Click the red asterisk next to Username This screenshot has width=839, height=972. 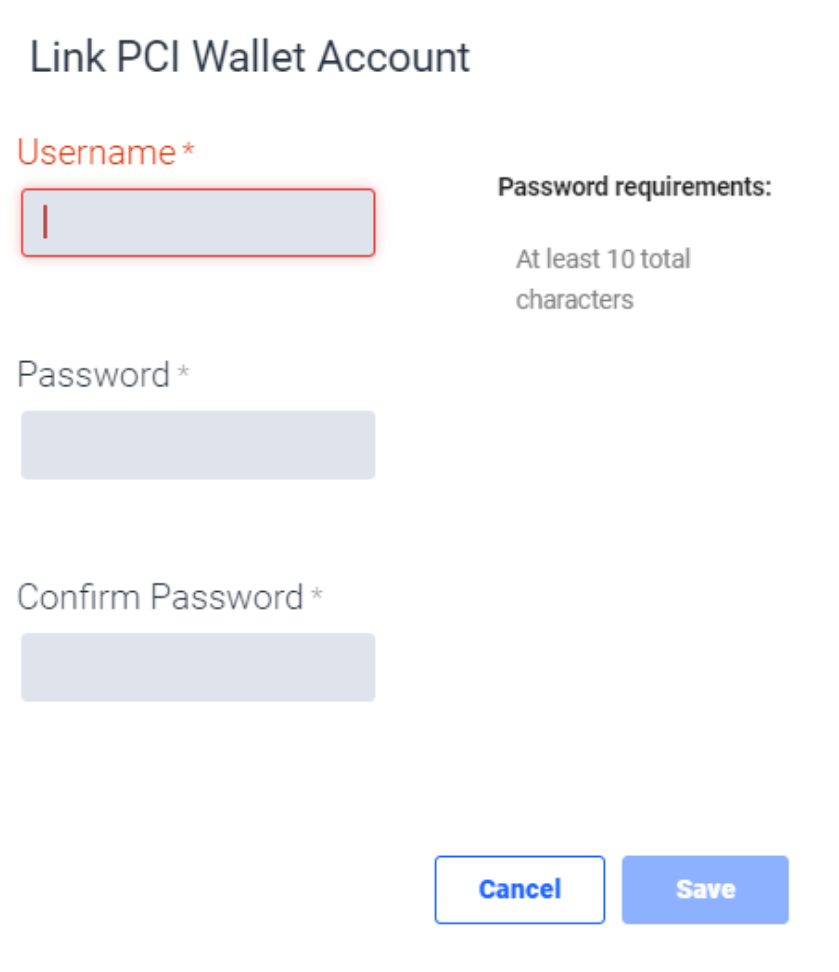(x=188, y=152)
